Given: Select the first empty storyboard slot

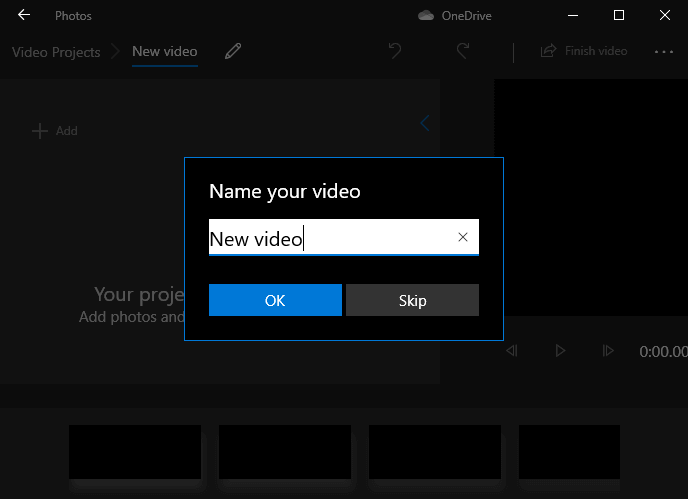Looking at the screenshot, I should tap(135, 452).
